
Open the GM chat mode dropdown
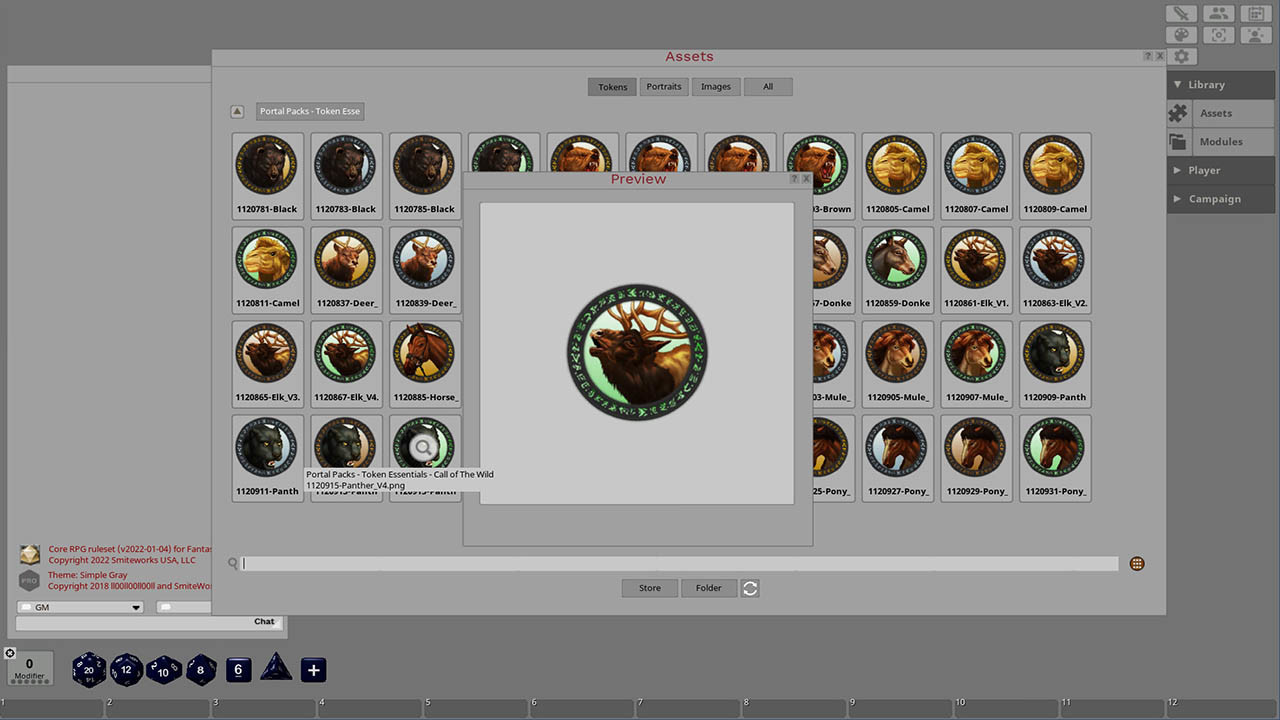80,606
